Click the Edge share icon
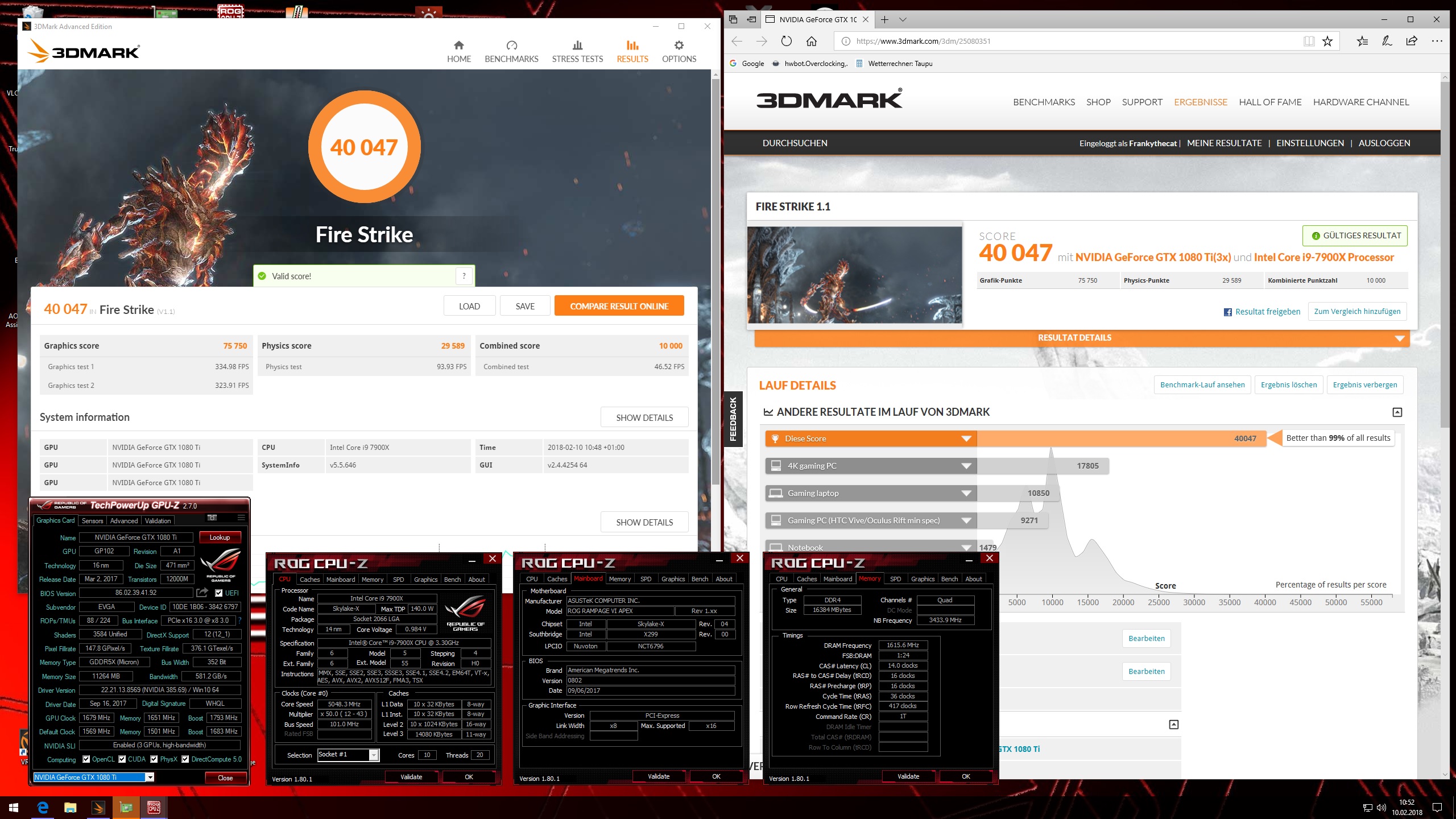 1412,41
